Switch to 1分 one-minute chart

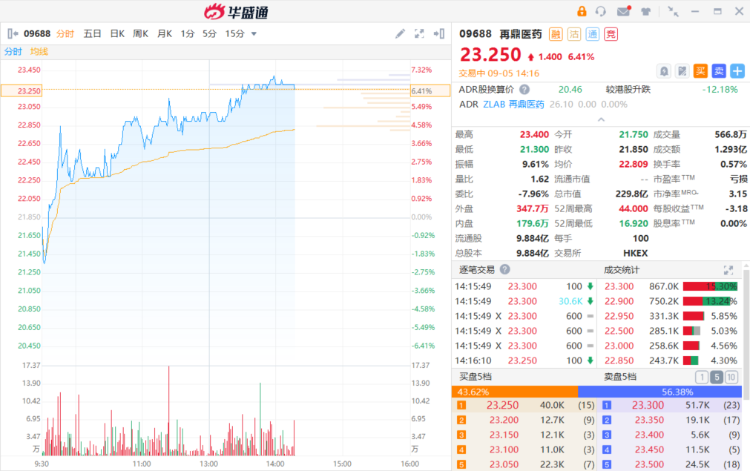[x=188, y=33]
